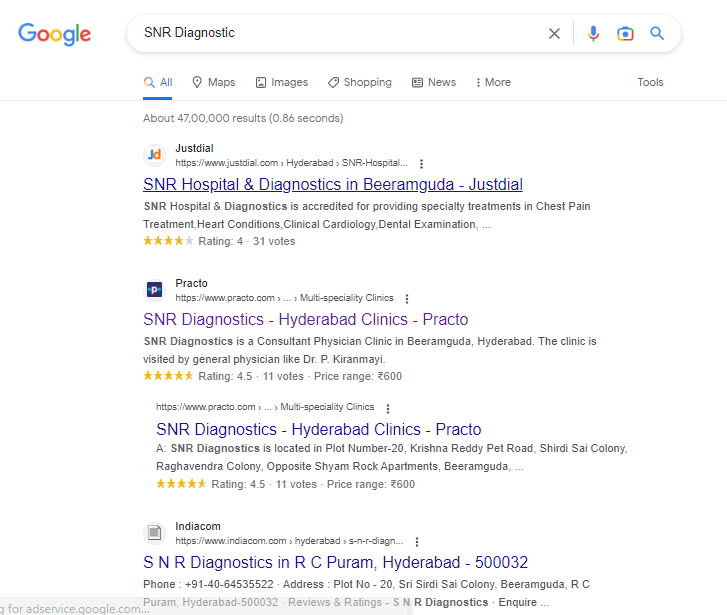Click the Practo favicon icon

tap(154, 290)
